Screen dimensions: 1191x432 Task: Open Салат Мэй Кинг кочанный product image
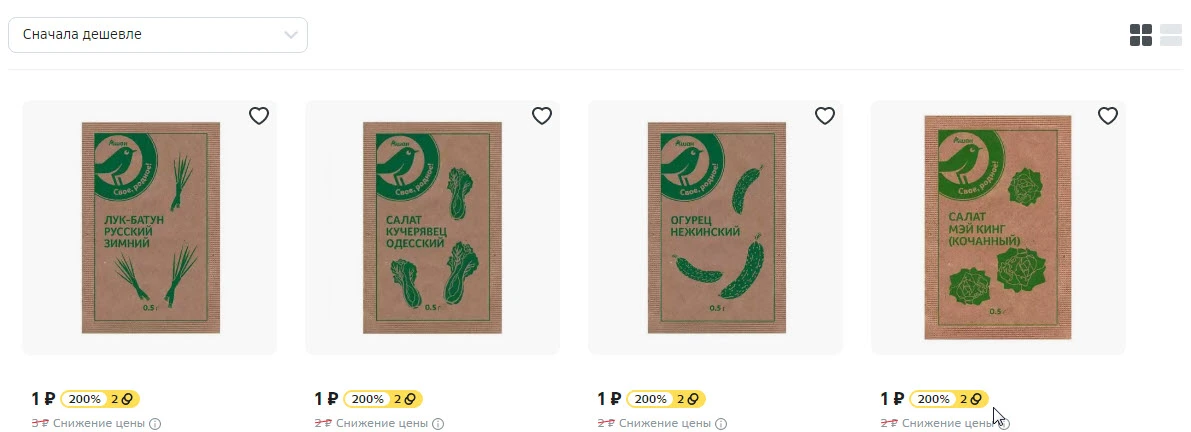point(998,228)
